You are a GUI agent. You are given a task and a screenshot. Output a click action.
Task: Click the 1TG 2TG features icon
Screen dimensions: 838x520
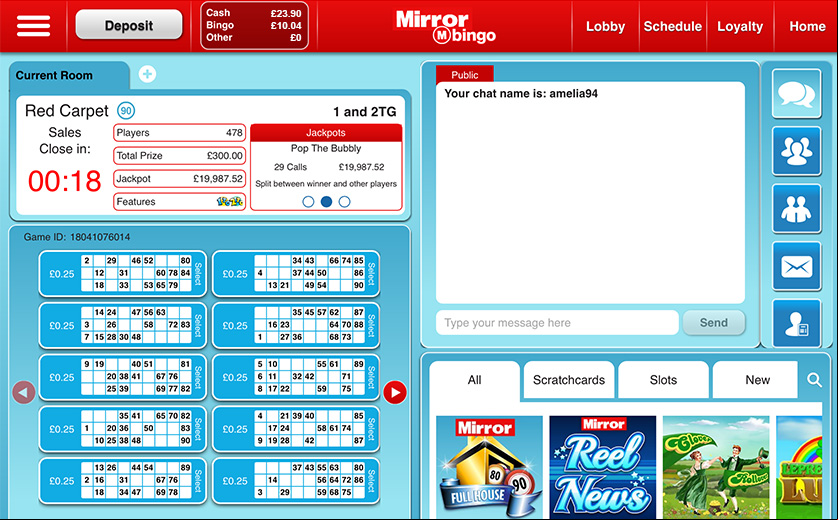click(x=230, y=201)
